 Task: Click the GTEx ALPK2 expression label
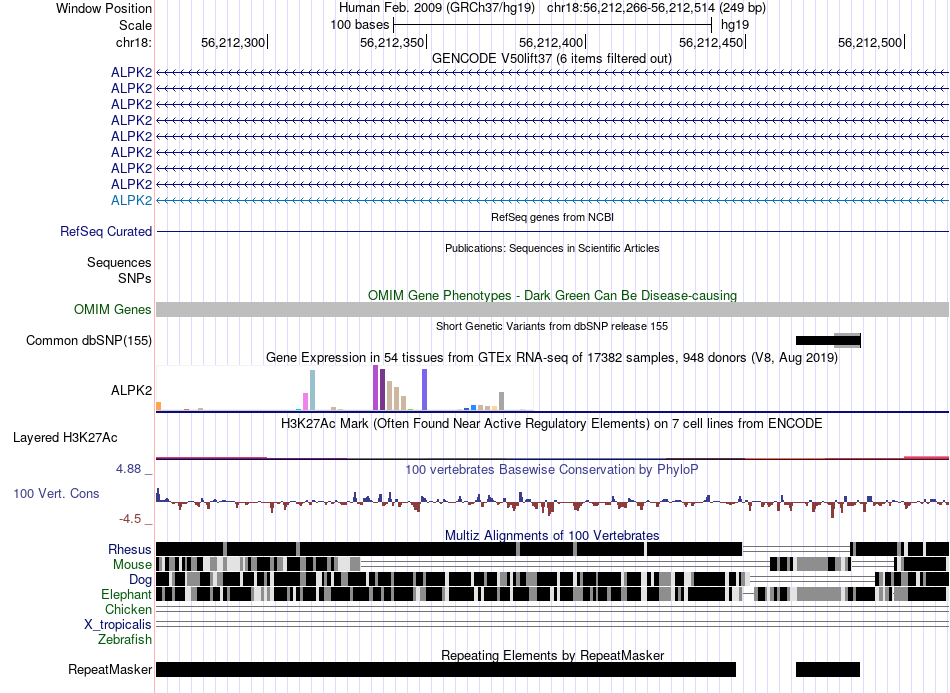click(131, 391)
